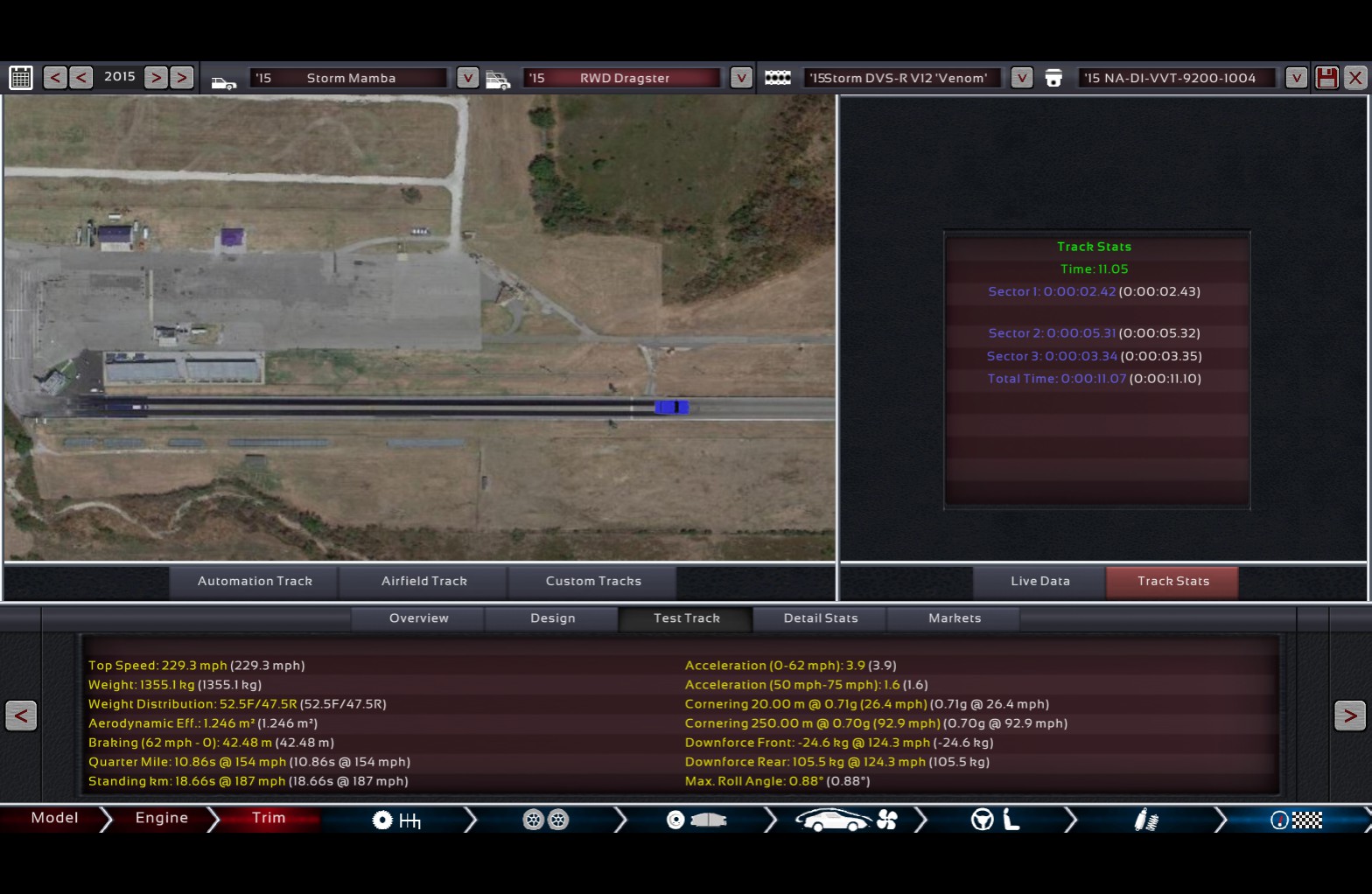This screenshot has width=1372, height=894.
Task: Open the interior and steering step
Action: [996, 821]
